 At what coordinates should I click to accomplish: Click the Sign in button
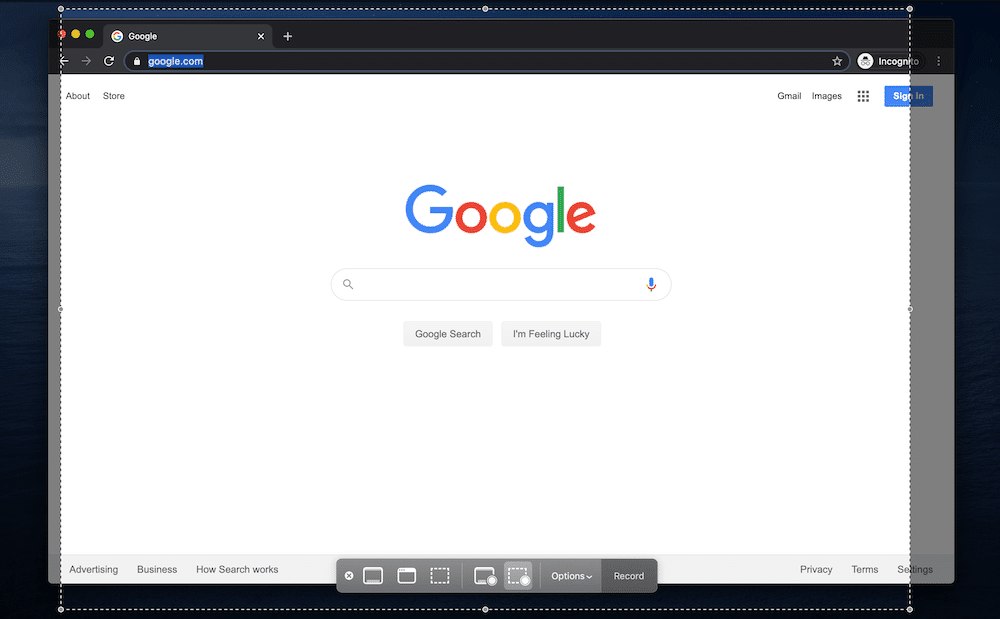(909, 96)
